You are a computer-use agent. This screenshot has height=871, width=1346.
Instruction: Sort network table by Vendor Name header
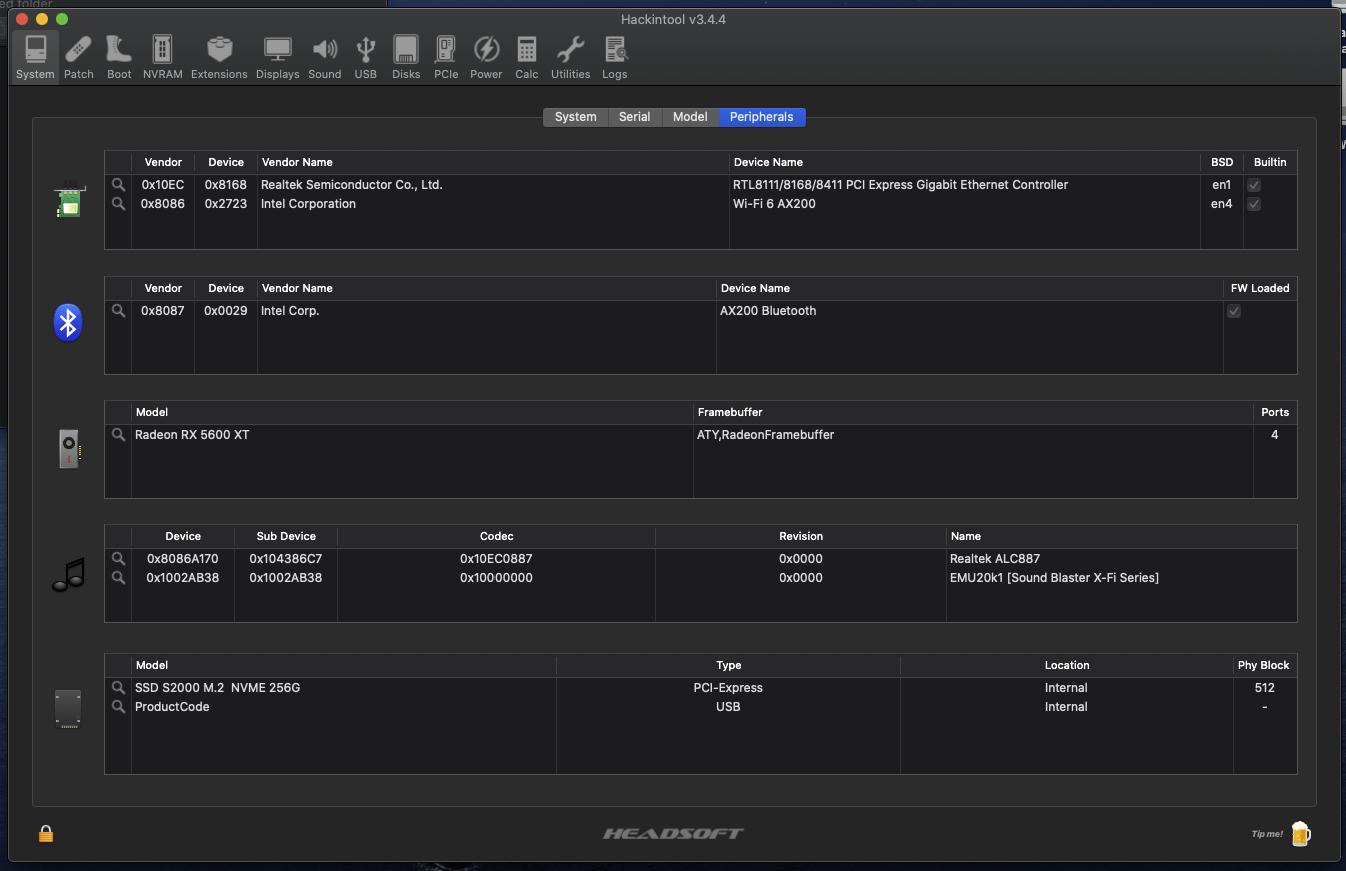(x=492, y=162)
